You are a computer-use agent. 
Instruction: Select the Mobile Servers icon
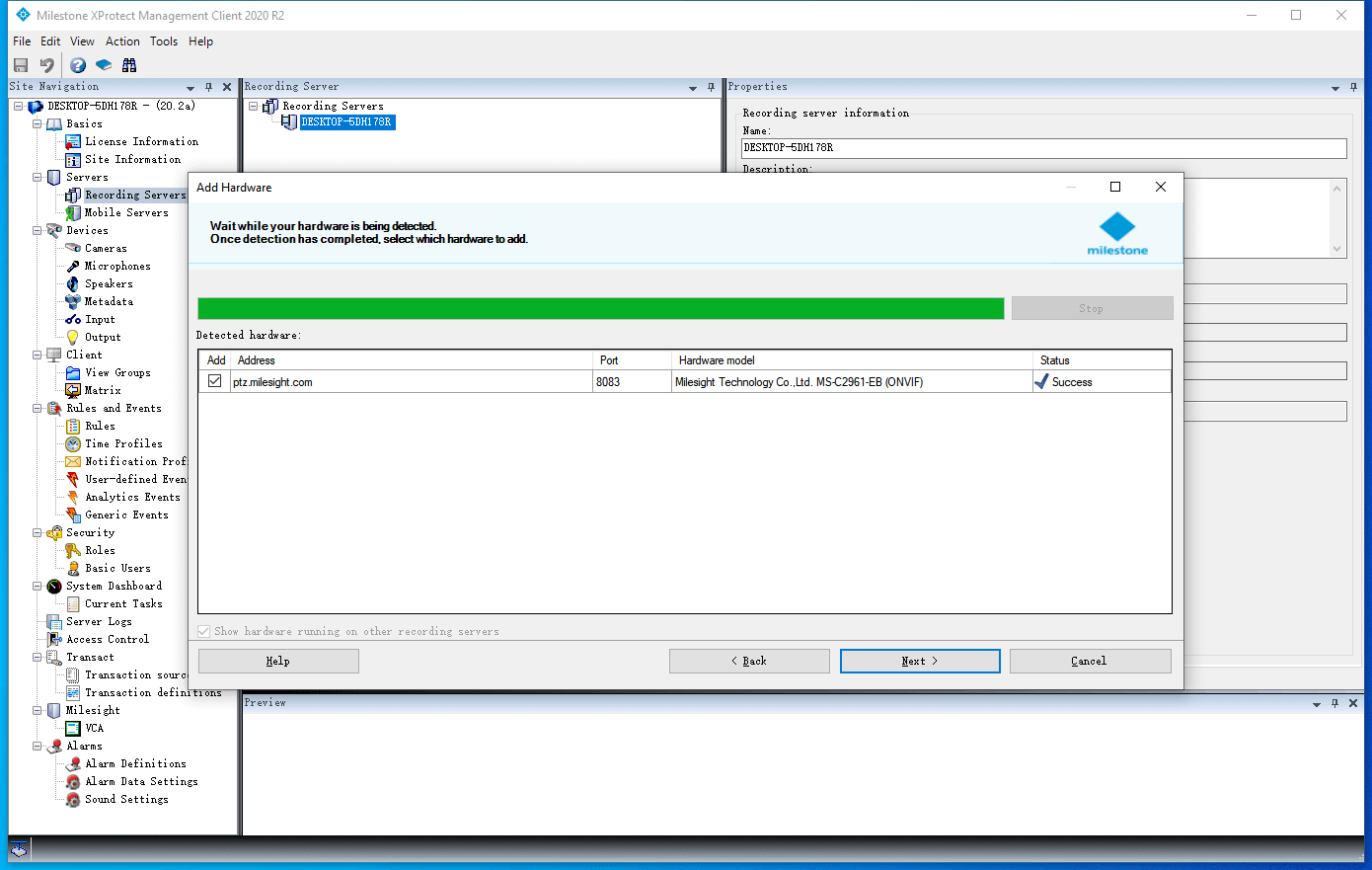pyautogui.click(x=73, y=213)
